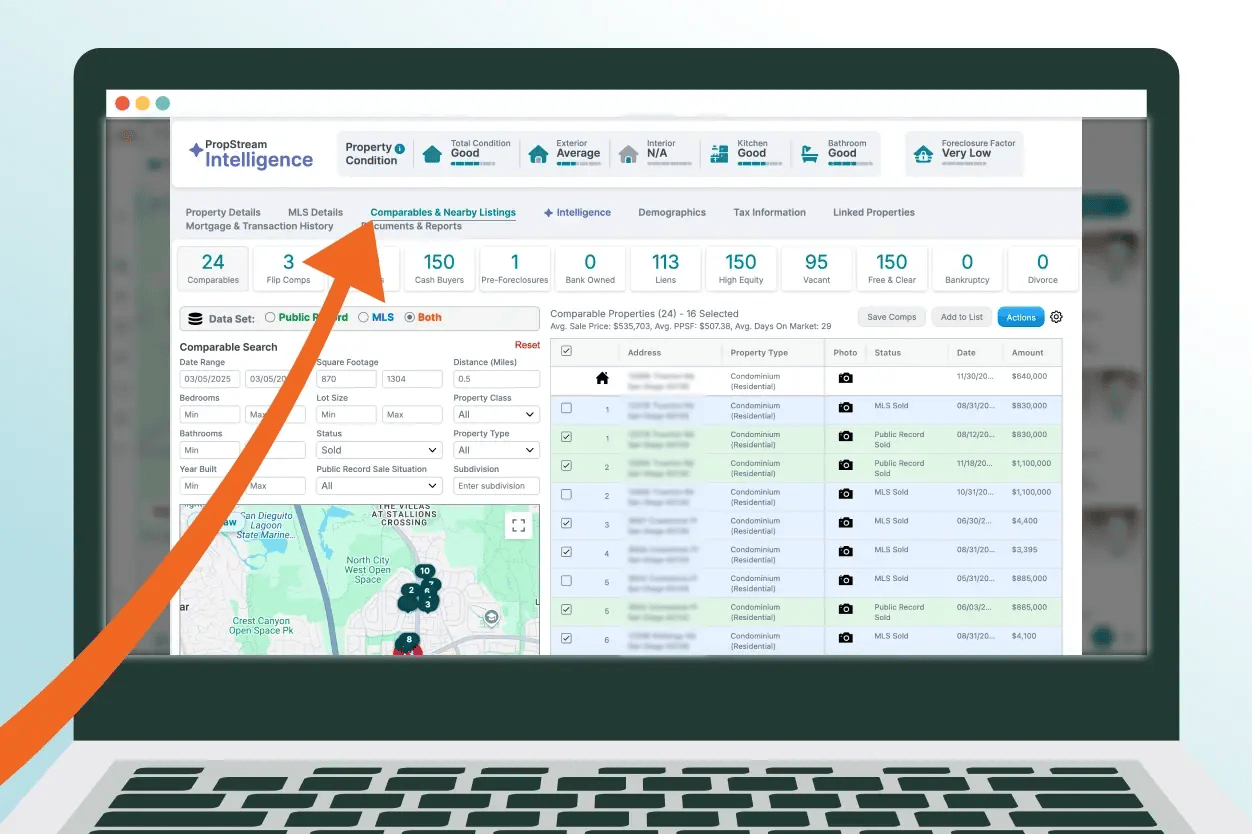Click the Bathroom condition bathtub icon
The image size is (1252, 834).
click(809, 154)
